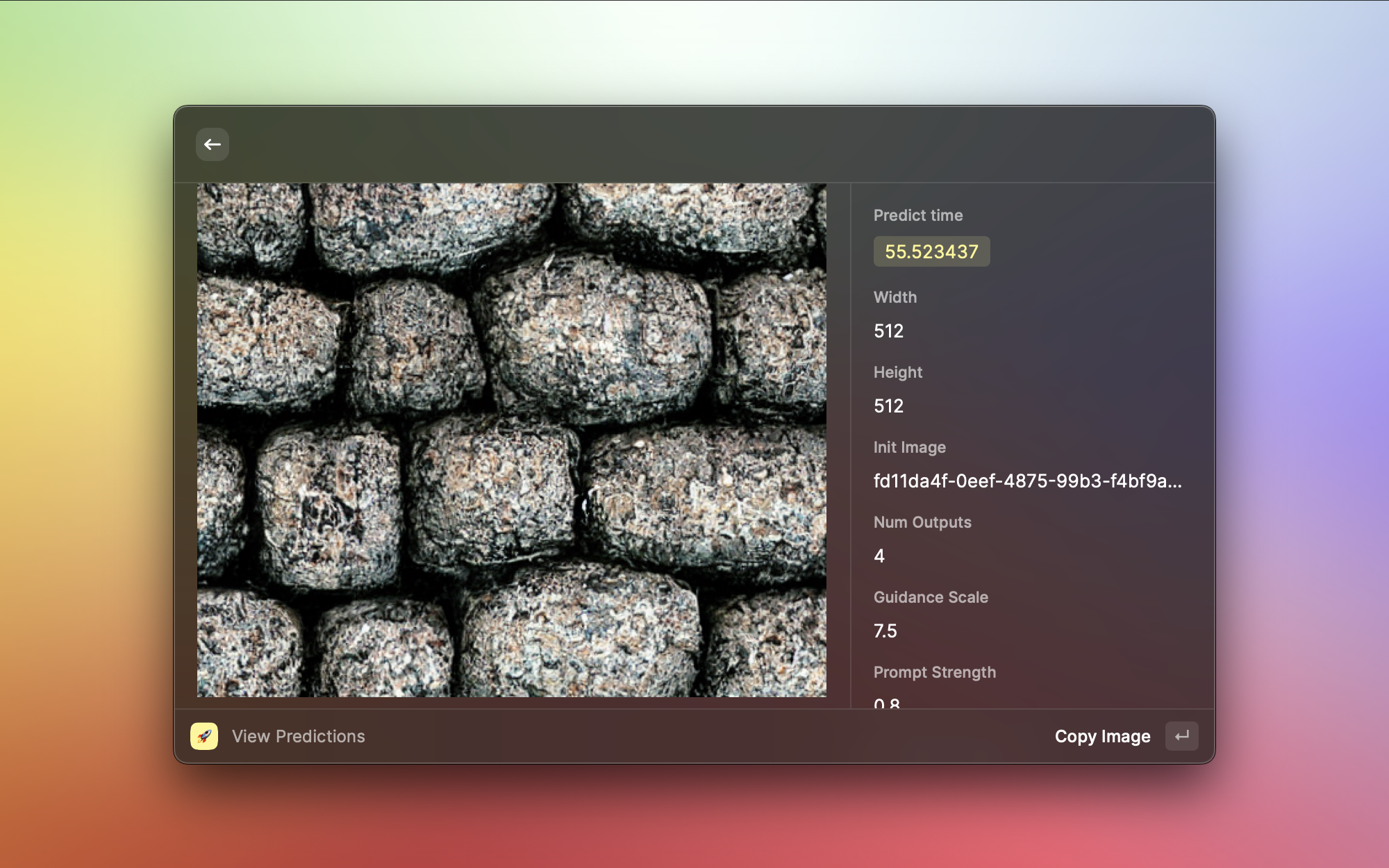Click the partially visible 0.8 value

pyautogui.click(x=887, y=703)
